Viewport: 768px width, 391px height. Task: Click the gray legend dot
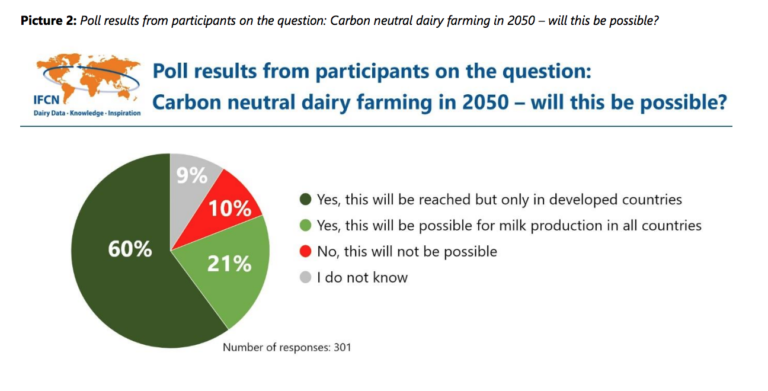coord(305,278)
